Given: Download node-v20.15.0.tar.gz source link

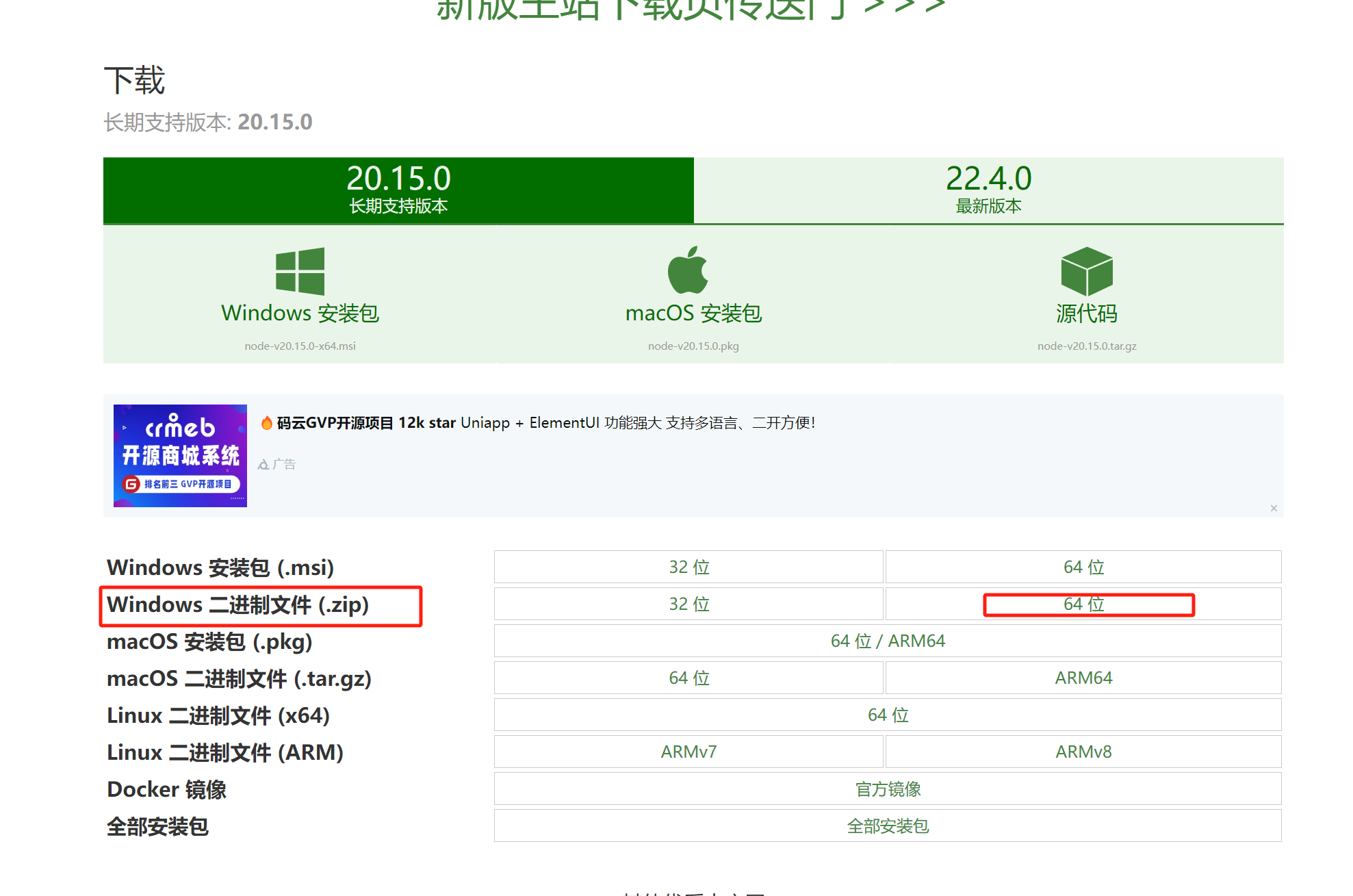Looking at the screenshot, I should pos(1086,346).
